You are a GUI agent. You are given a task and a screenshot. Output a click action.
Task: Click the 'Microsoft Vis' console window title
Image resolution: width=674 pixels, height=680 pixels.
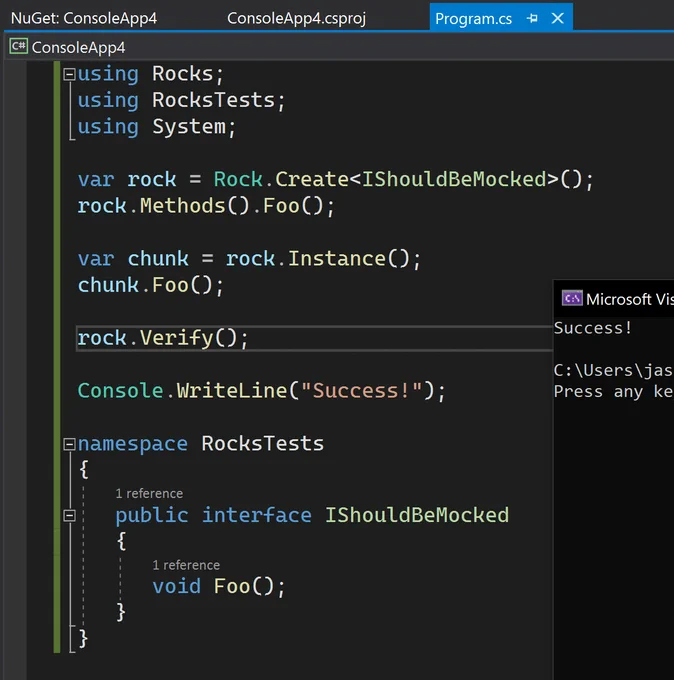(630, 299)
